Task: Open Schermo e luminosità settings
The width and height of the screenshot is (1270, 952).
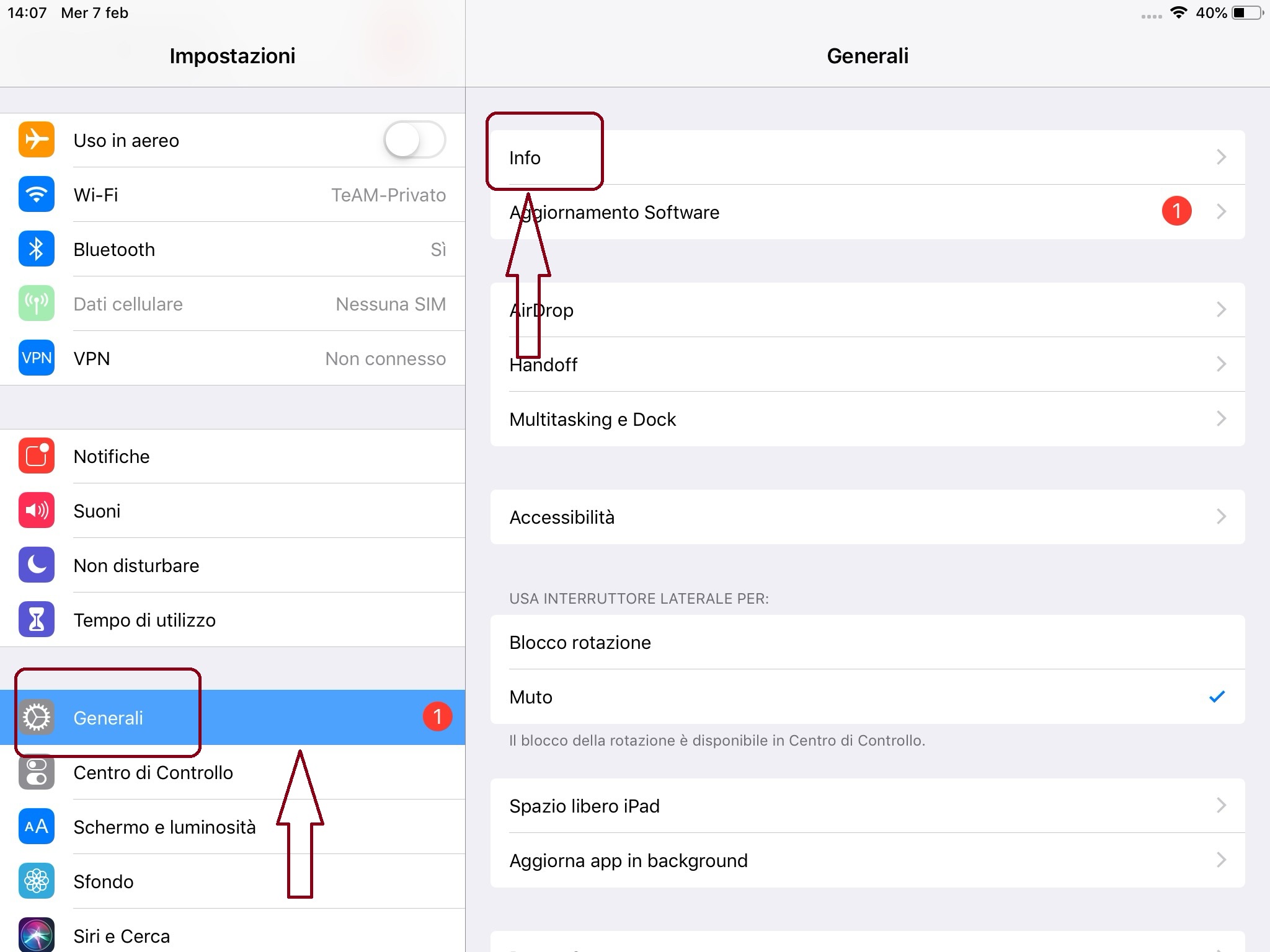Action: (164, 827)
